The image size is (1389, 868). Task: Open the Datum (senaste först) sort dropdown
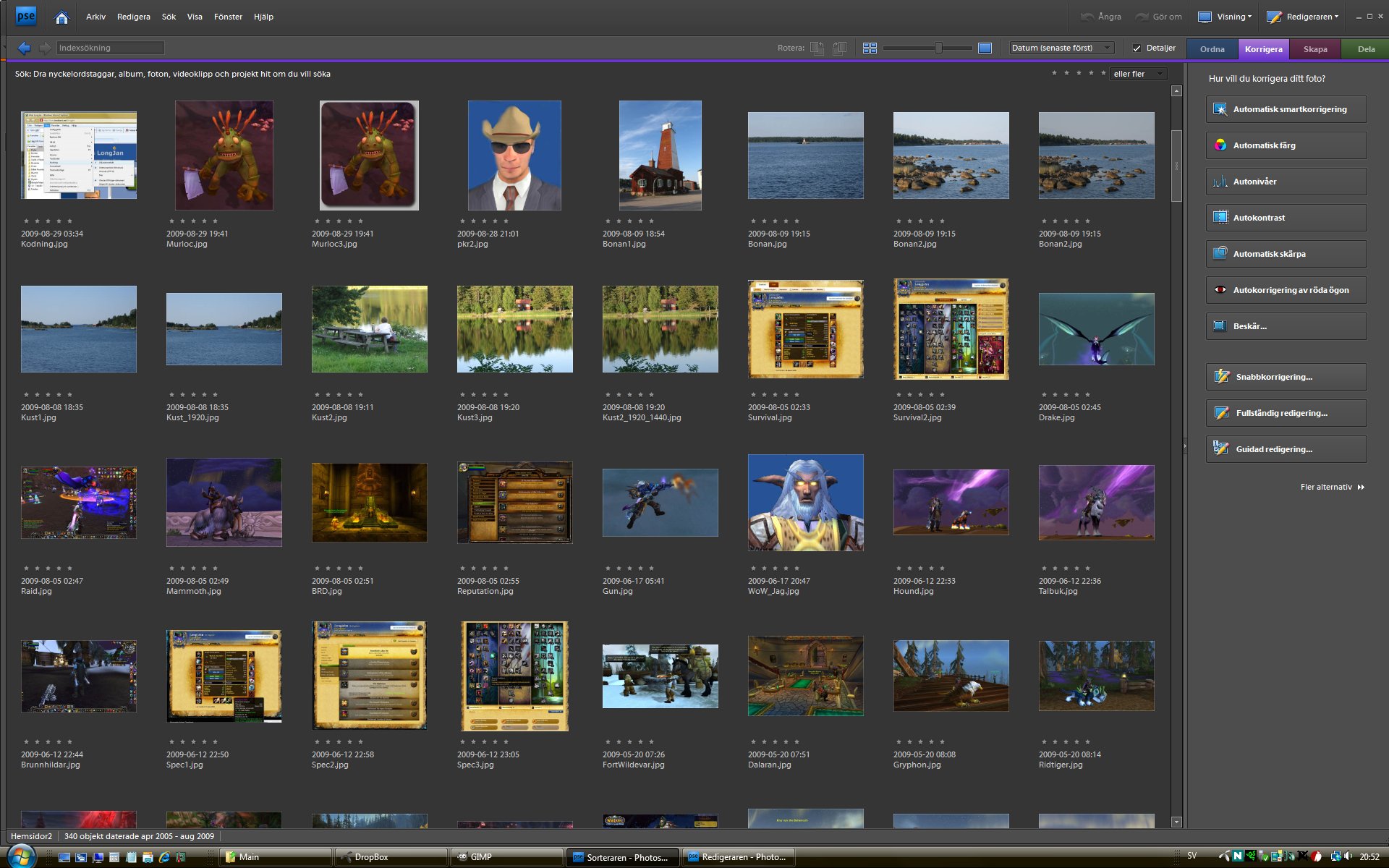[1061, 48]
